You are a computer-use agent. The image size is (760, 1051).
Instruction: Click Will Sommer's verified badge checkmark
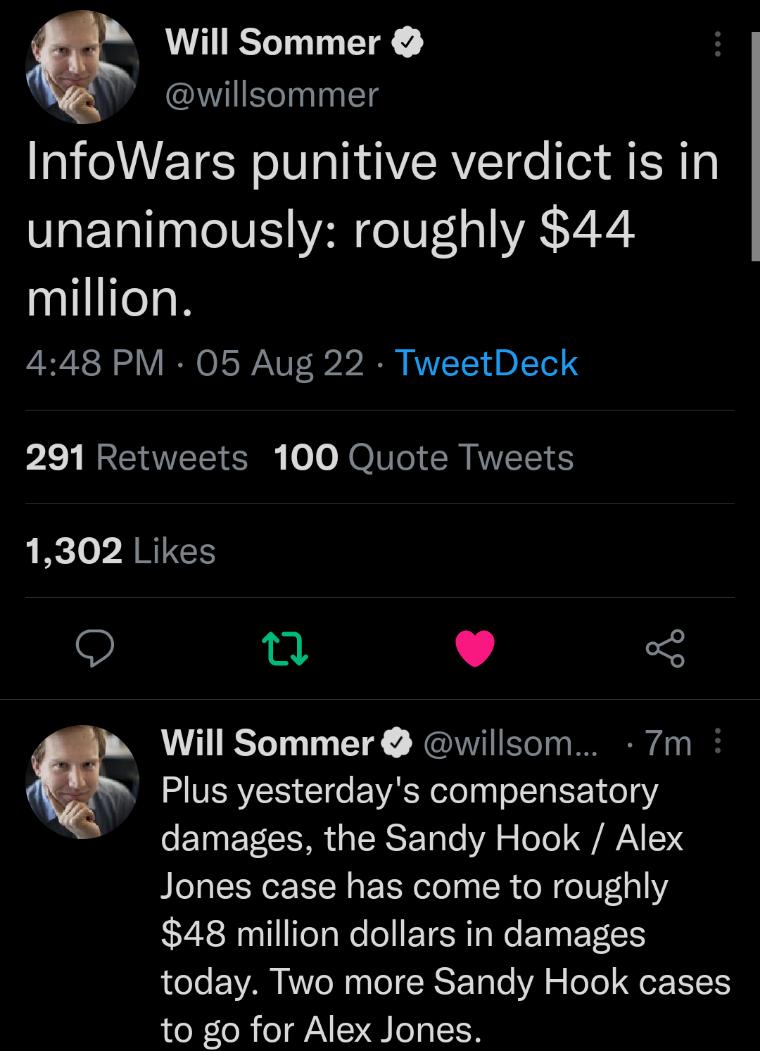pos(408,42)
